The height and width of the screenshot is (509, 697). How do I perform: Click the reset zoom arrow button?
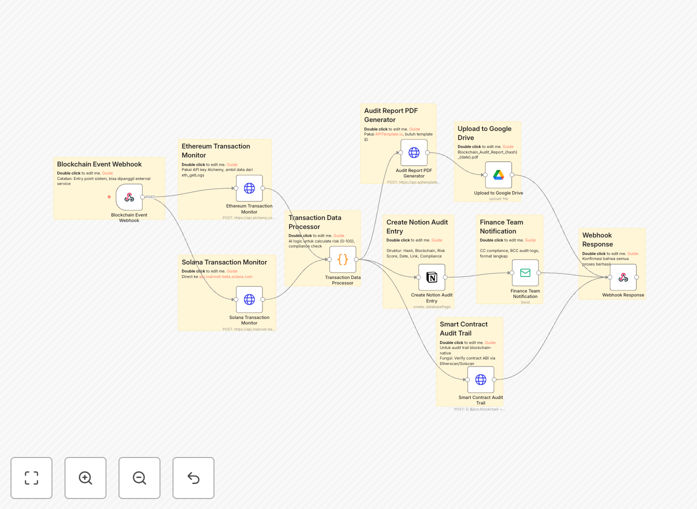[x=193, y=478]
